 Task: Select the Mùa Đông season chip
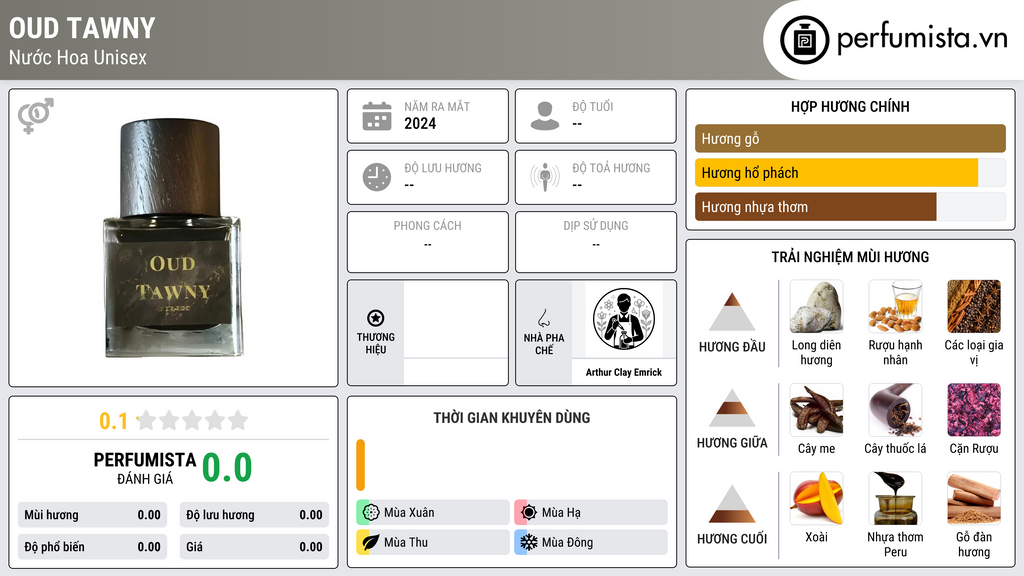tap(591, 542)
